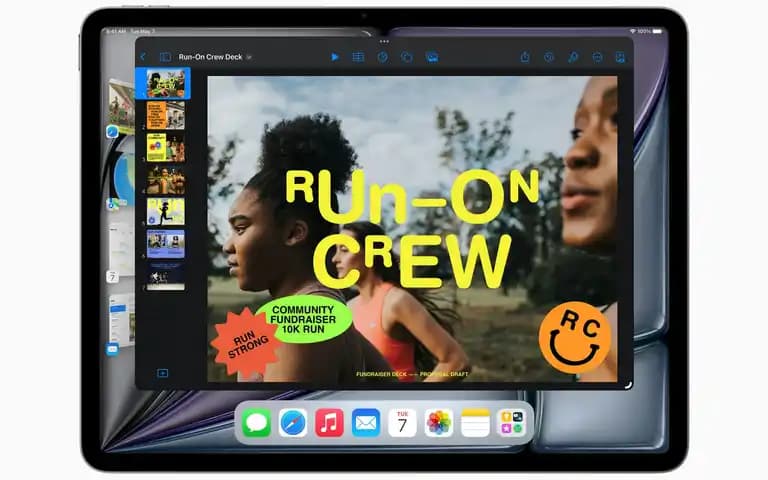Screen dimensions: 768x480
Task: Select slide 3 yellow chart thumbnail
Action: pyautogui.click(x=166, y=147)
